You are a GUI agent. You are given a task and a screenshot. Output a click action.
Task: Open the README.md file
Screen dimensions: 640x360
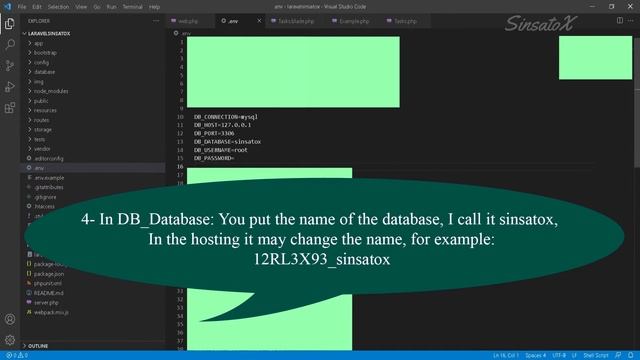click(48, 293)
